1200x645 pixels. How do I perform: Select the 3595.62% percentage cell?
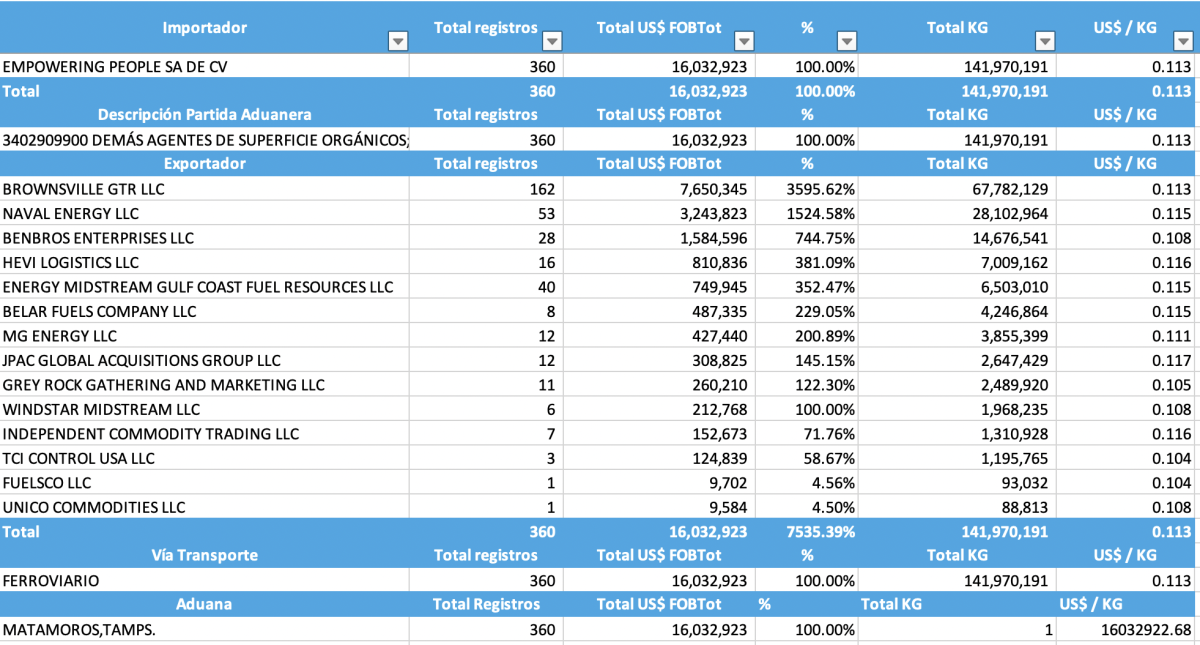pyautogui.click(x=808, y=189)
